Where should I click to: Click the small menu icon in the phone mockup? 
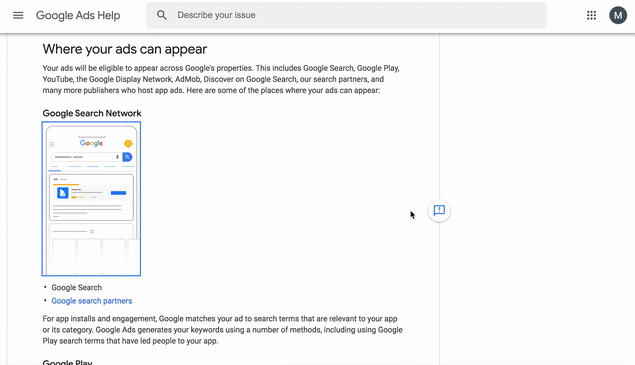52,144
